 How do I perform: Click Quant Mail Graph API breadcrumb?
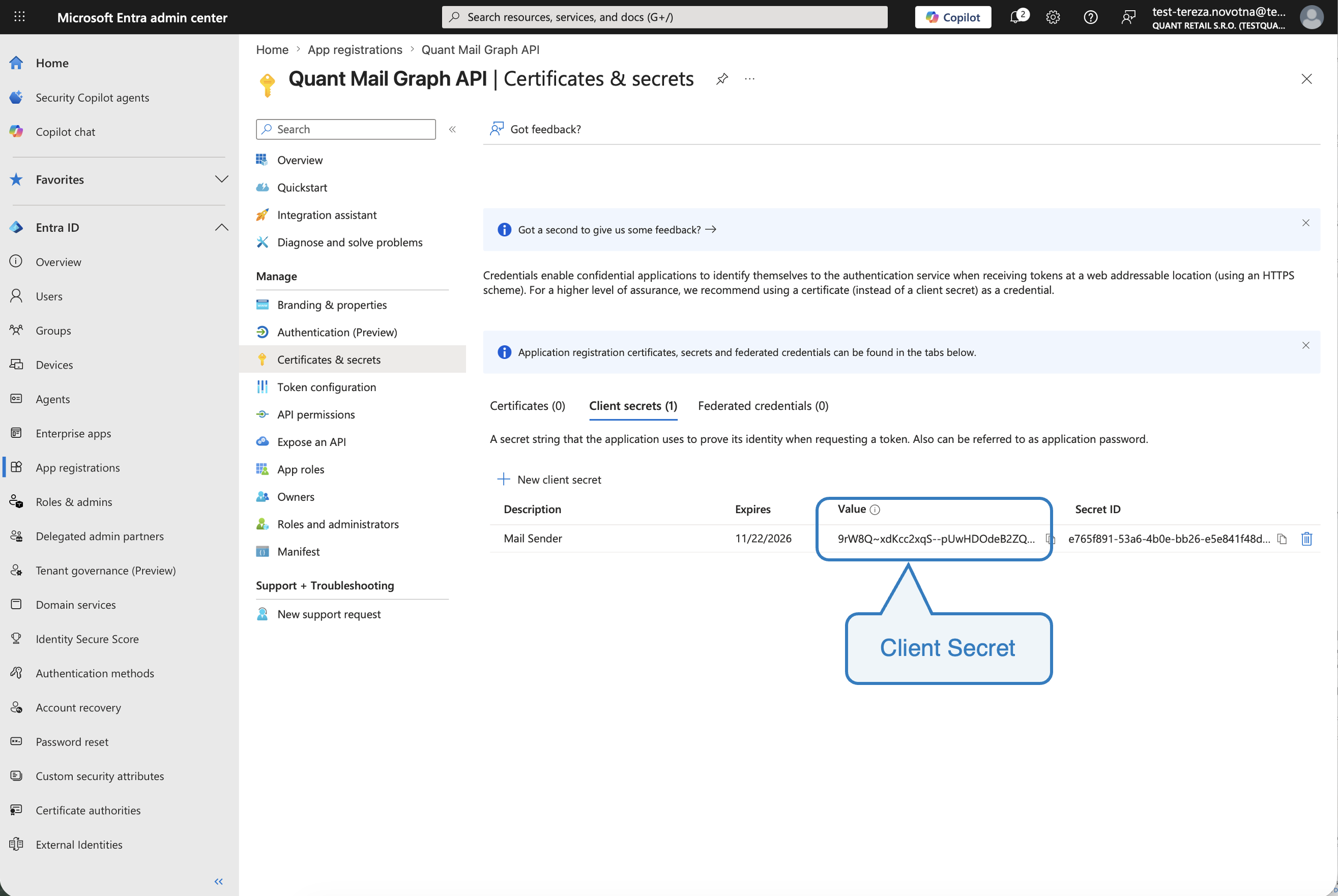tap(480, 50)
